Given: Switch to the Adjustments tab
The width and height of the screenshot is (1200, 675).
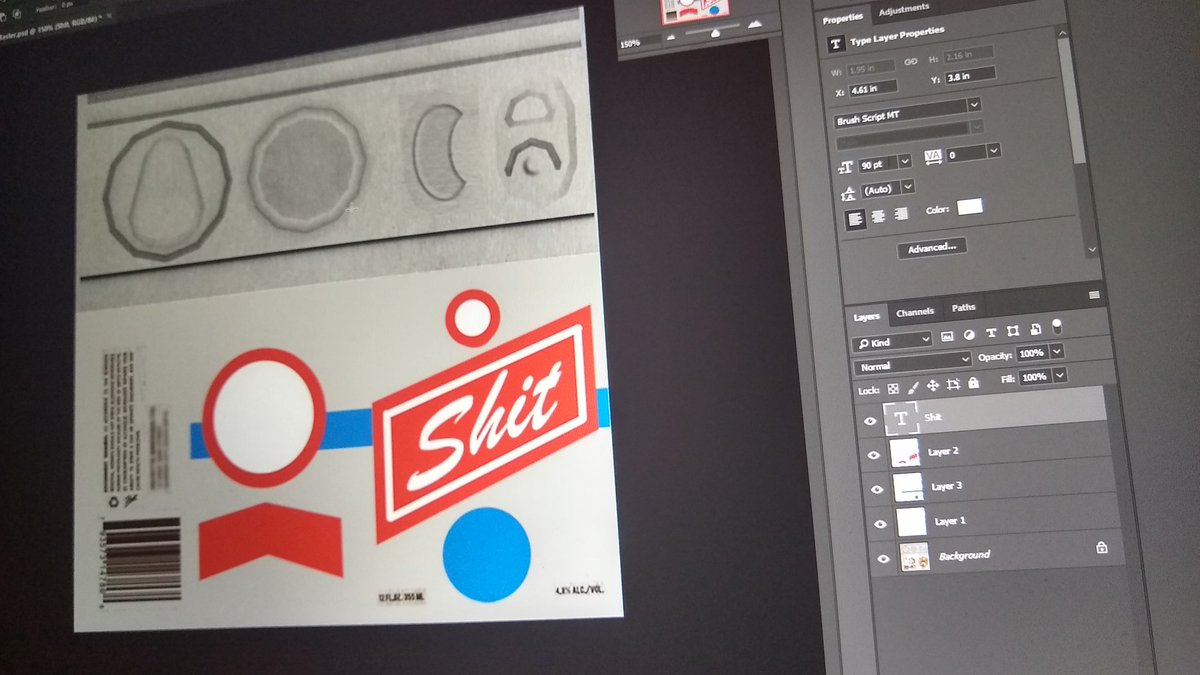Looking at the screenshot, I should [x=904, y=9].
